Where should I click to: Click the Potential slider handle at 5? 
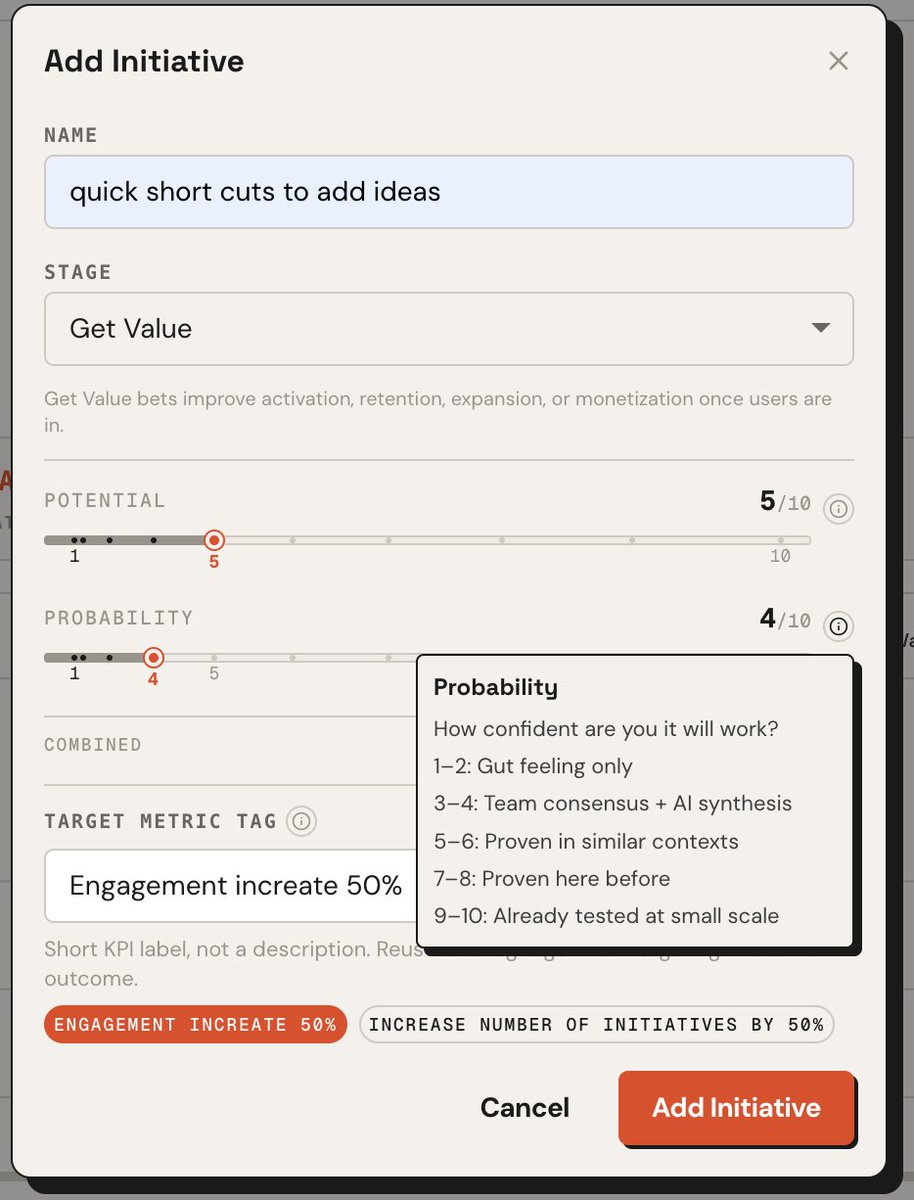coord(213,540)
